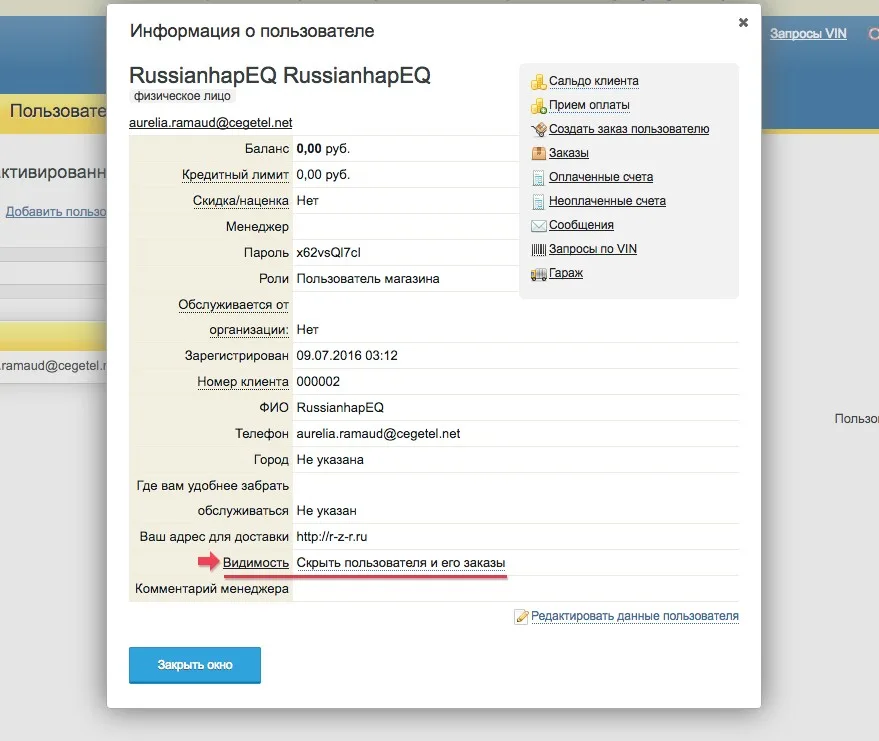Open Запросы VIN in the top navigation
The width and height of the screenshot is (879, 741).
808,33
